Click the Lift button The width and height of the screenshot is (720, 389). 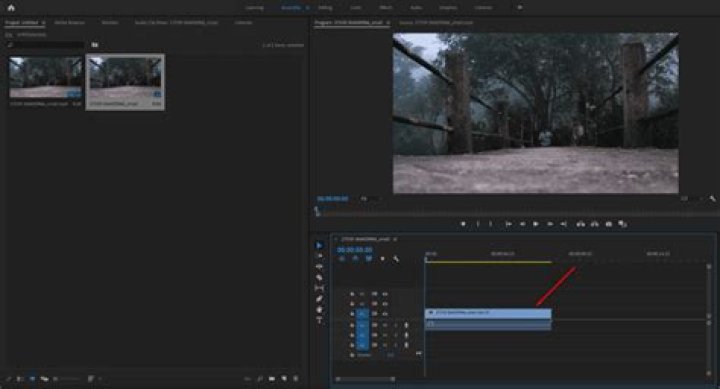[x=581, y=224]
